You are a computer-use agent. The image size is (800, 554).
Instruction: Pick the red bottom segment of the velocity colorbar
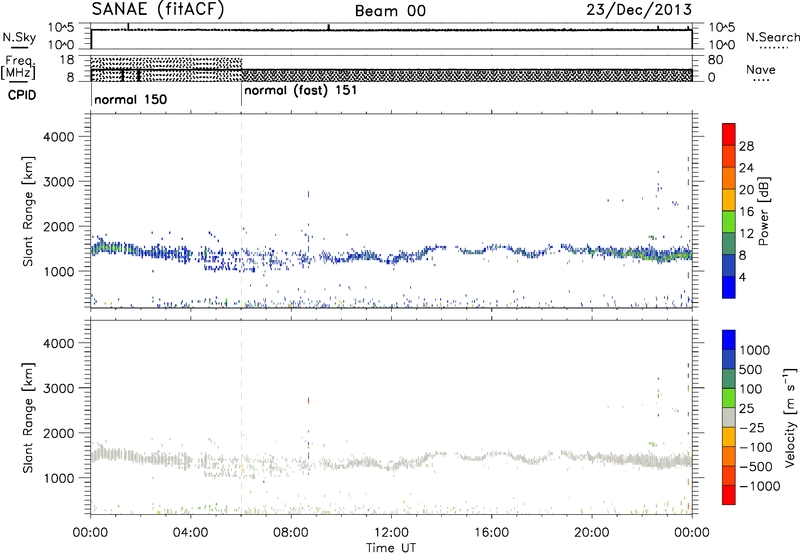[x=729, y=495]
